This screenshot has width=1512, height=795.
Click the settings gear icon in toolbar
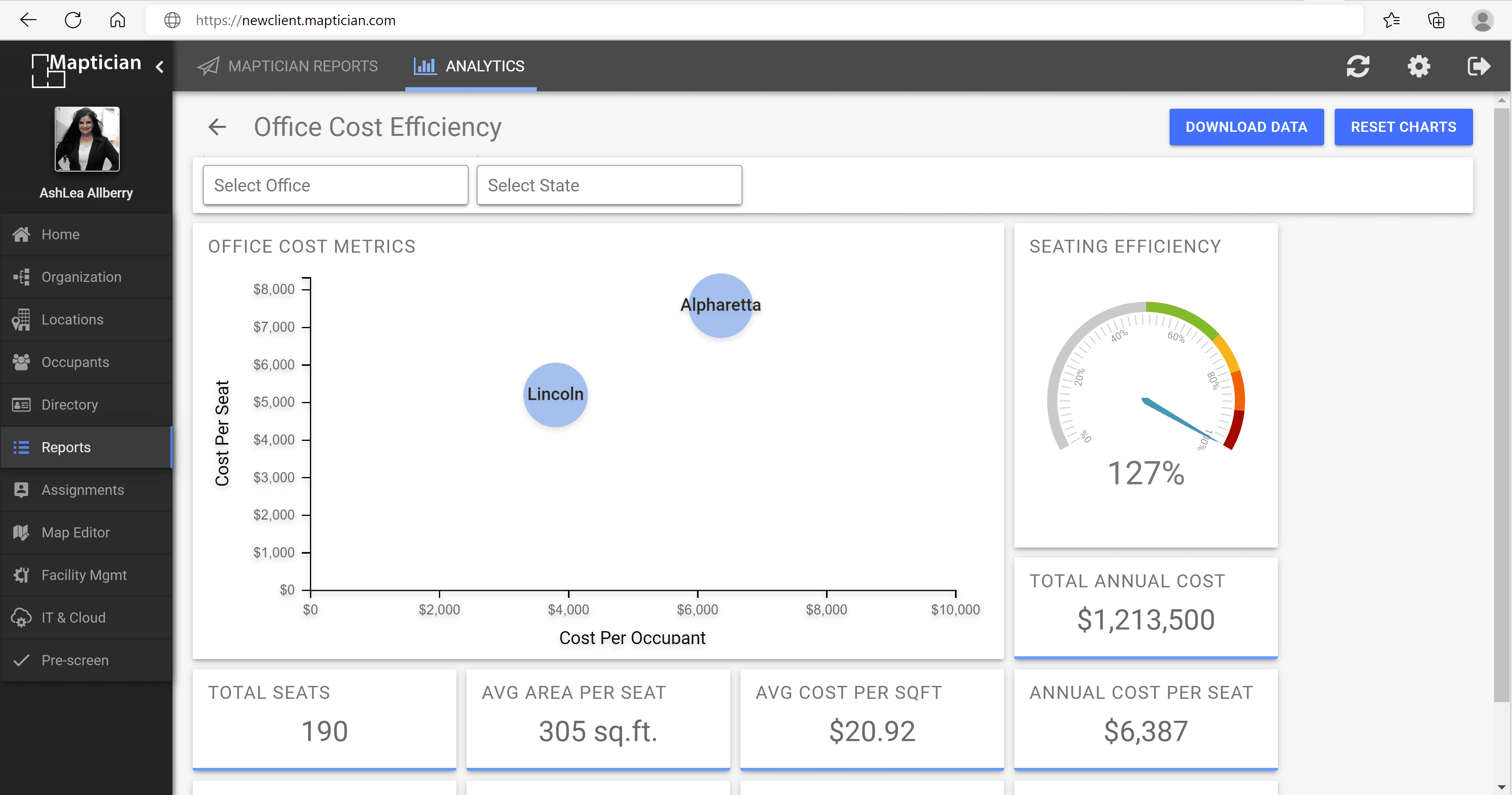coord(1419,66)
